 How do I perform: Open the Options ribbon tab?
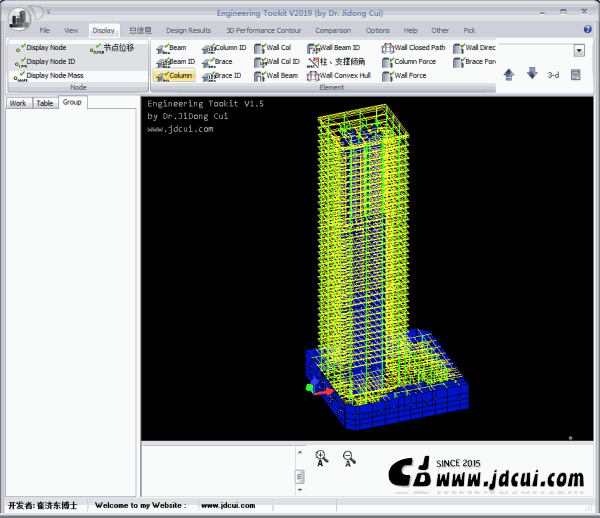pyautogui.click(x=378, y=30)
